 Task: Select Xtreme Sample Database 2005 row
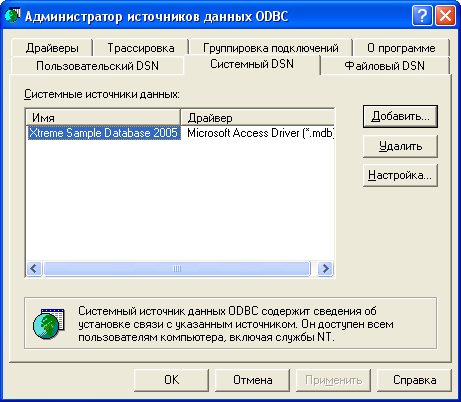pyautogui.click(x=180, y=133)
